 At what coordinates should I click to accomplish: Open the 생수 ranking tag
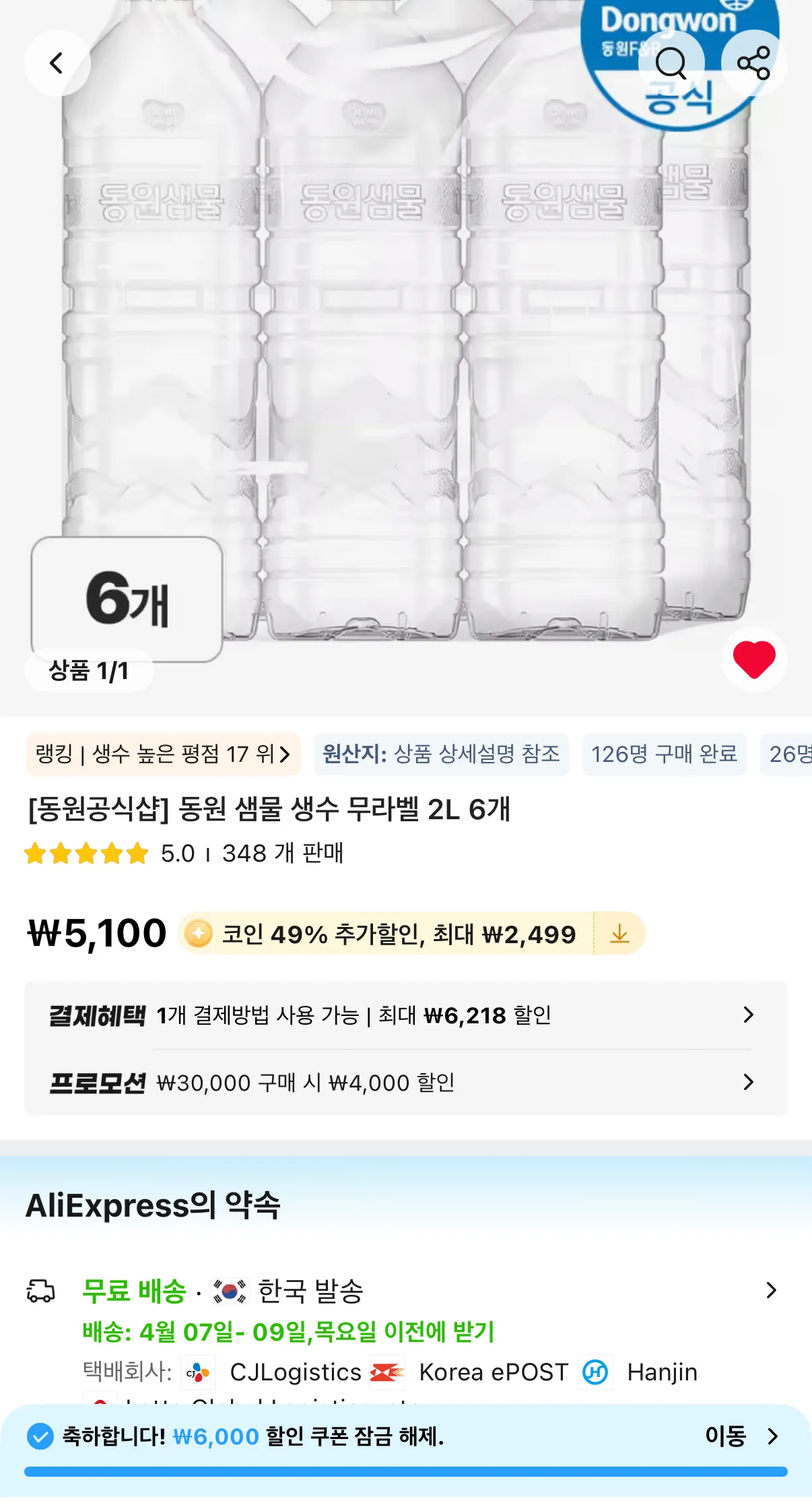click(163, 754)
